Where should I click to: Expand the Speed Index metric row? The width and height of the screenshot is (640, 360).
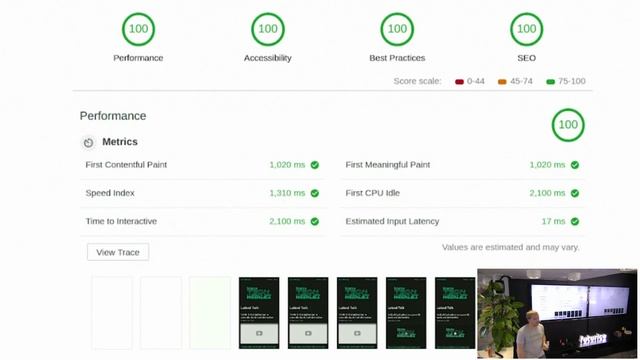click(203, 193)
